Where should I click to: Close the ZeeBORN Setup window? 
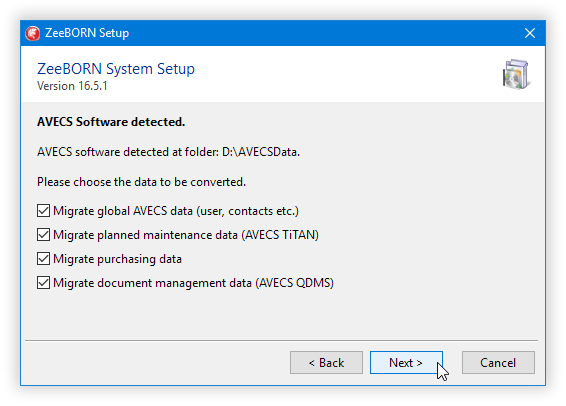point(530,33)
